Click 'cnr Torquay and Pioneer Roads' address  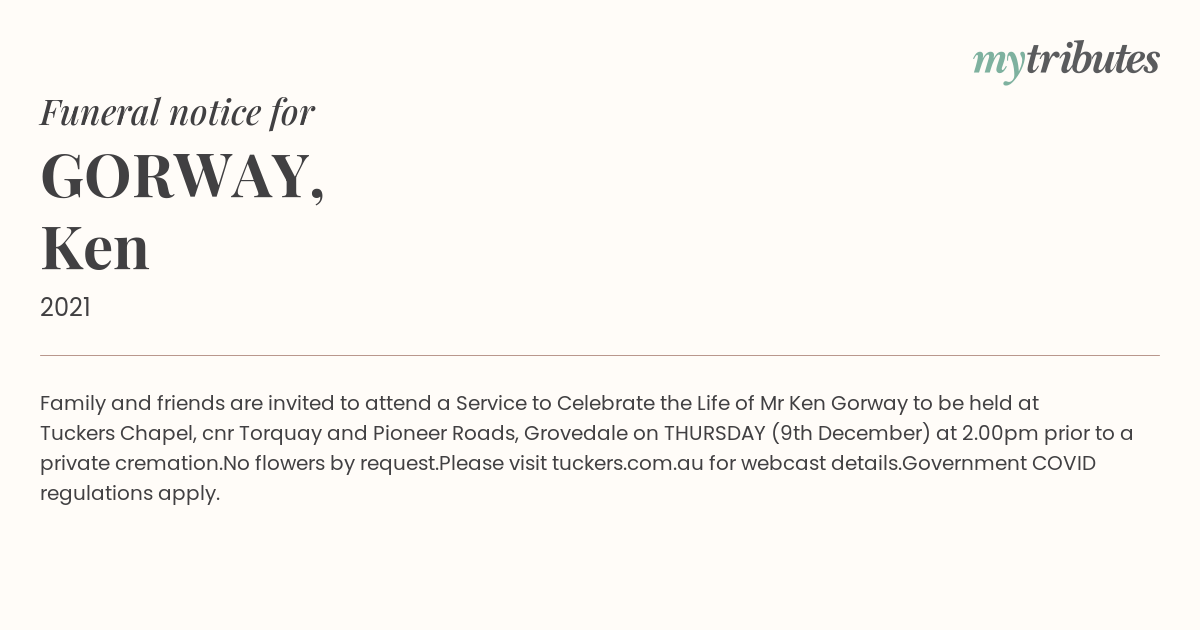[358, 433]
